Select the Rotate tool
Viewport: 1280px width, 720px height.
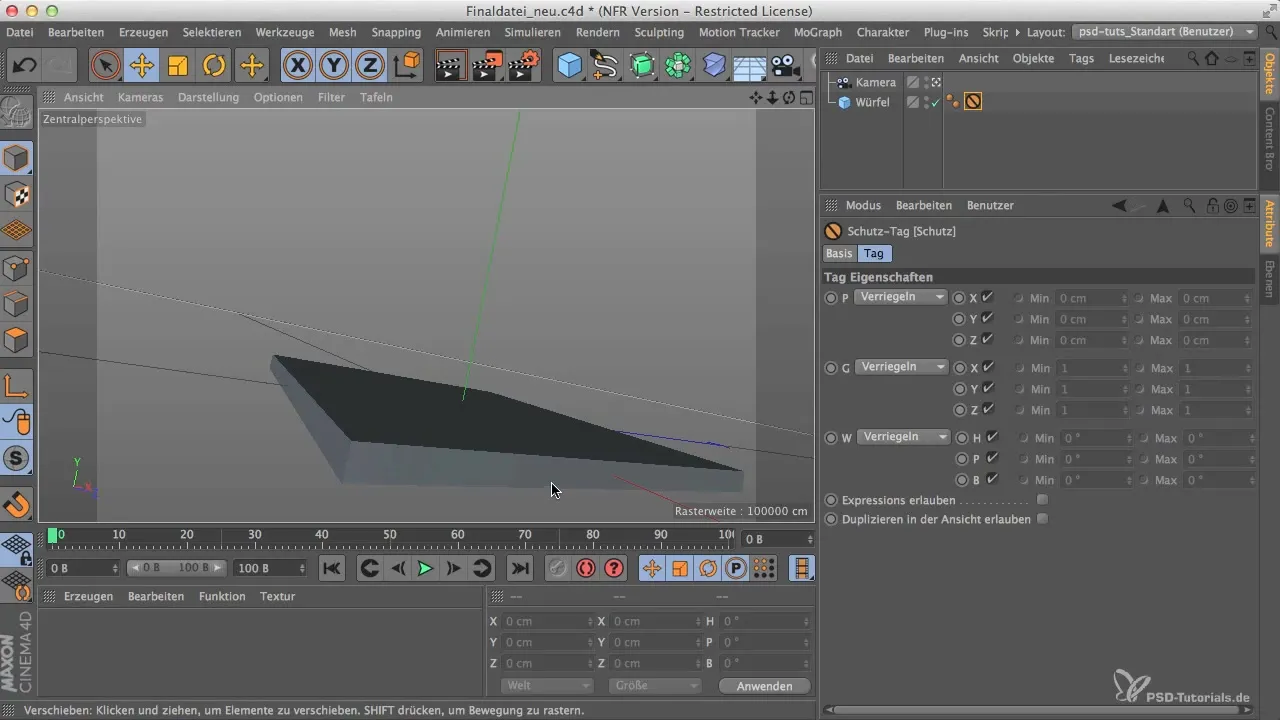(x=214, y=66)
